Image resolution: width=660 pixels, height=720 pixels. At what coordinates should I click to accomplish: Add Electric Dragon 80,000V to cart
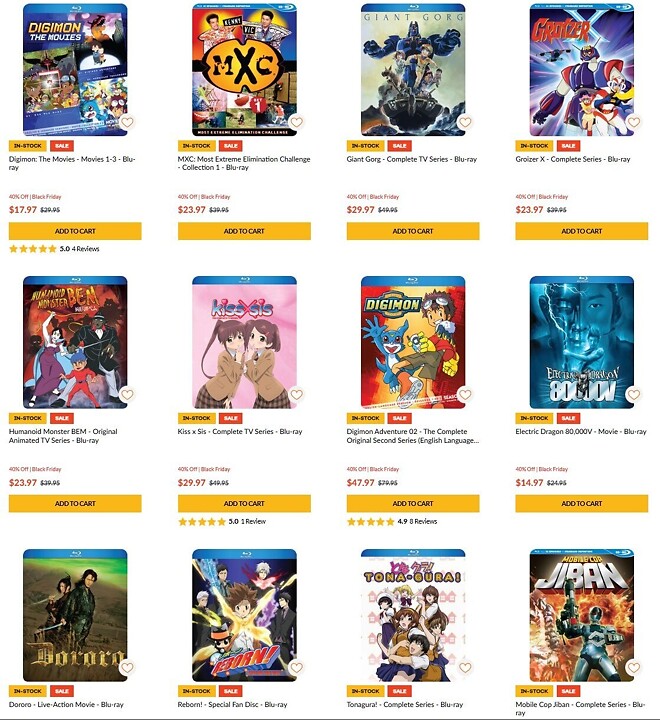581,503
